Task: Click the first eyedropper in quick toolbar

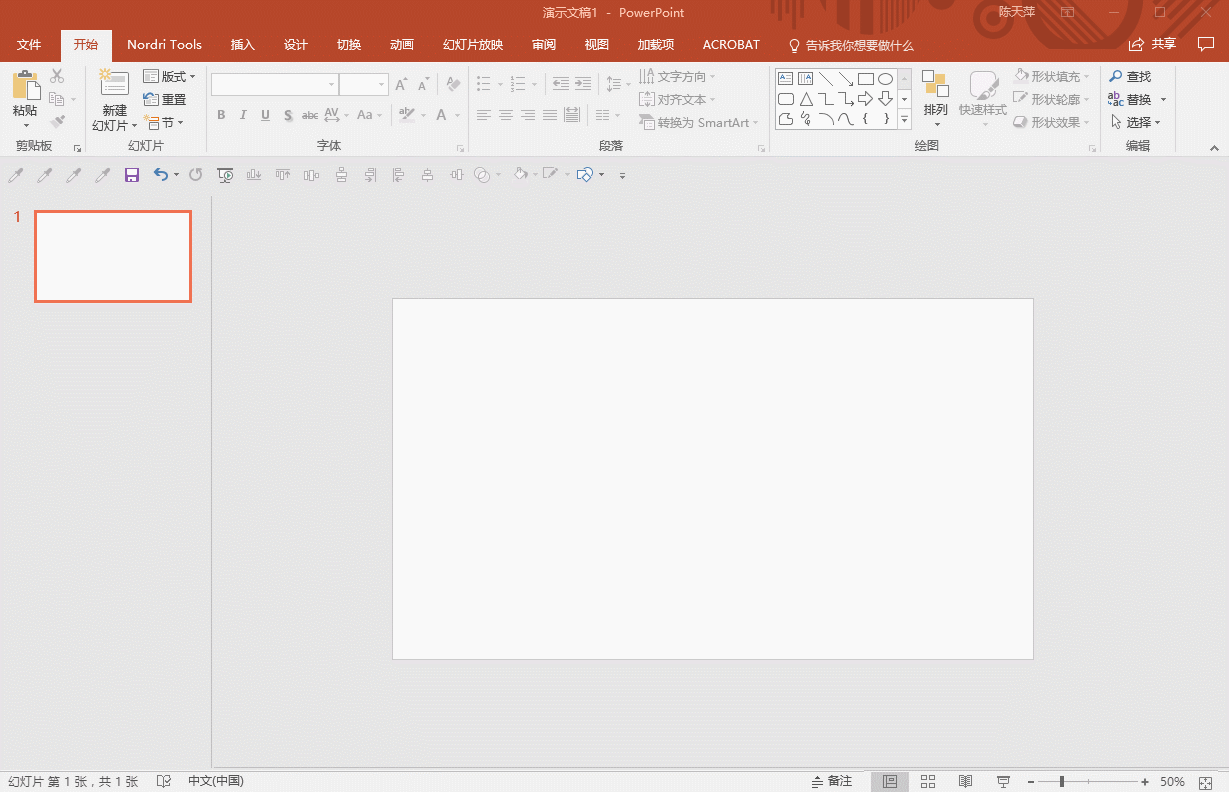Action: click(x=15, y=175)
